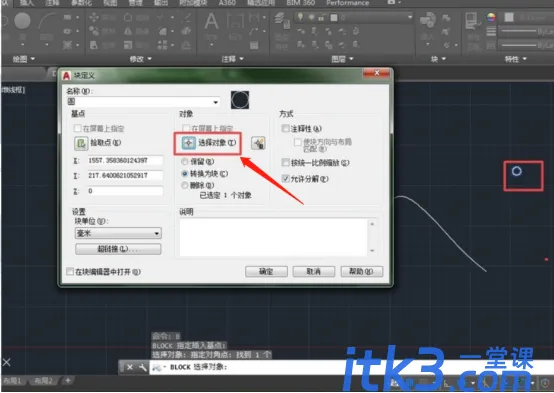Enable the 注释性 (Annotative) checkbox
The height and width of the screenshot is (393, 554).
pos(285,128)
